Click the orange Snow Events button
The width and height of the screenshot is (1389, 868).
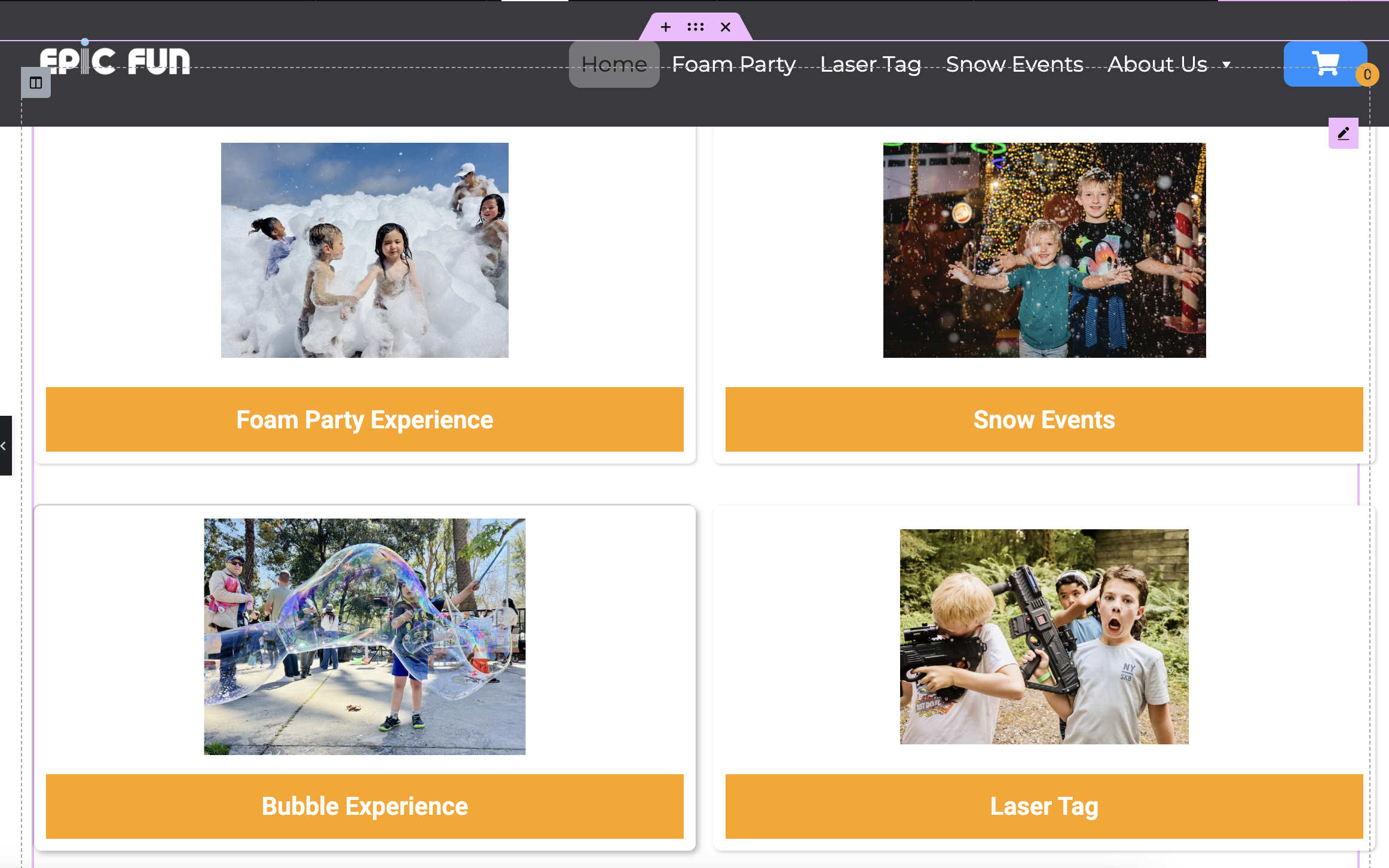[x=1044, y=419]
